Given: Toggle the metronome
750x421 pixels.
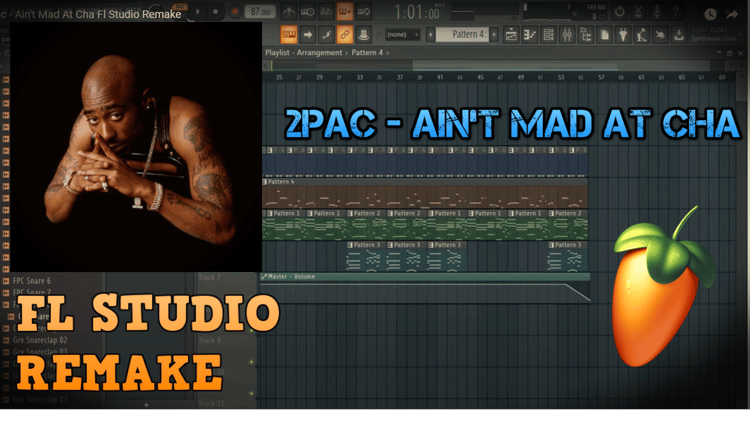Looking at the screenshot, I should (288, 11).
